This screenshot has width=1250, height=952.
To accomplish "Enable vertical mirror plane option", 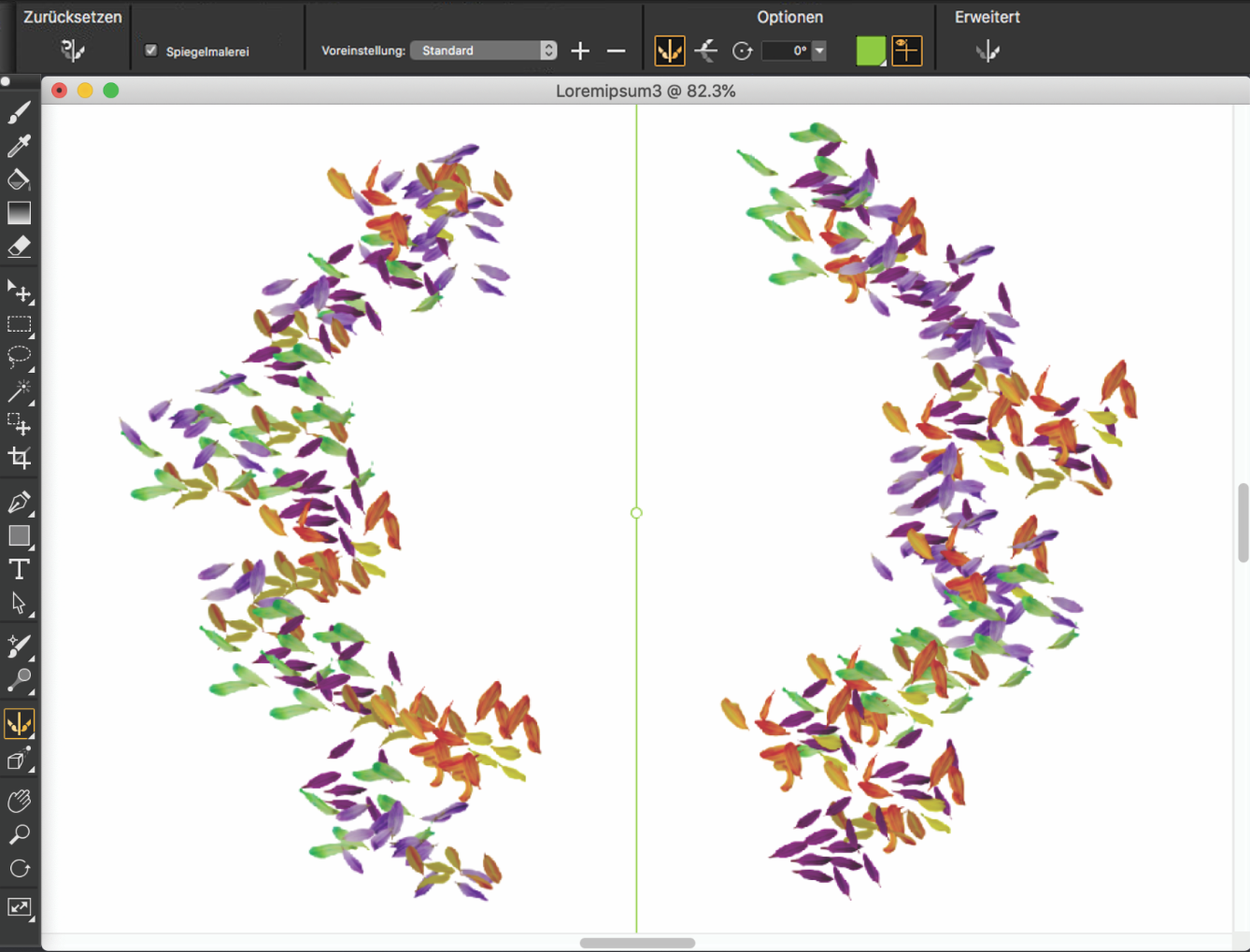I will (x=670, y=50).
